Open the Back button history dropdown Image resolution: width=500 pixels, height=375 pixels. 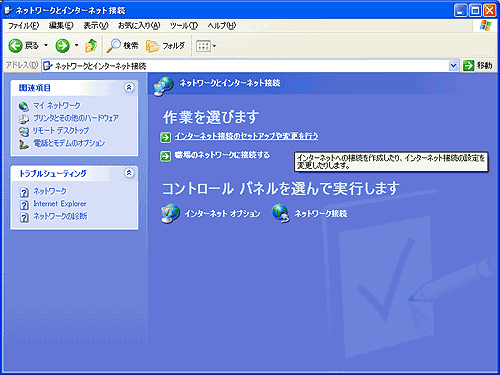(46, 45)
